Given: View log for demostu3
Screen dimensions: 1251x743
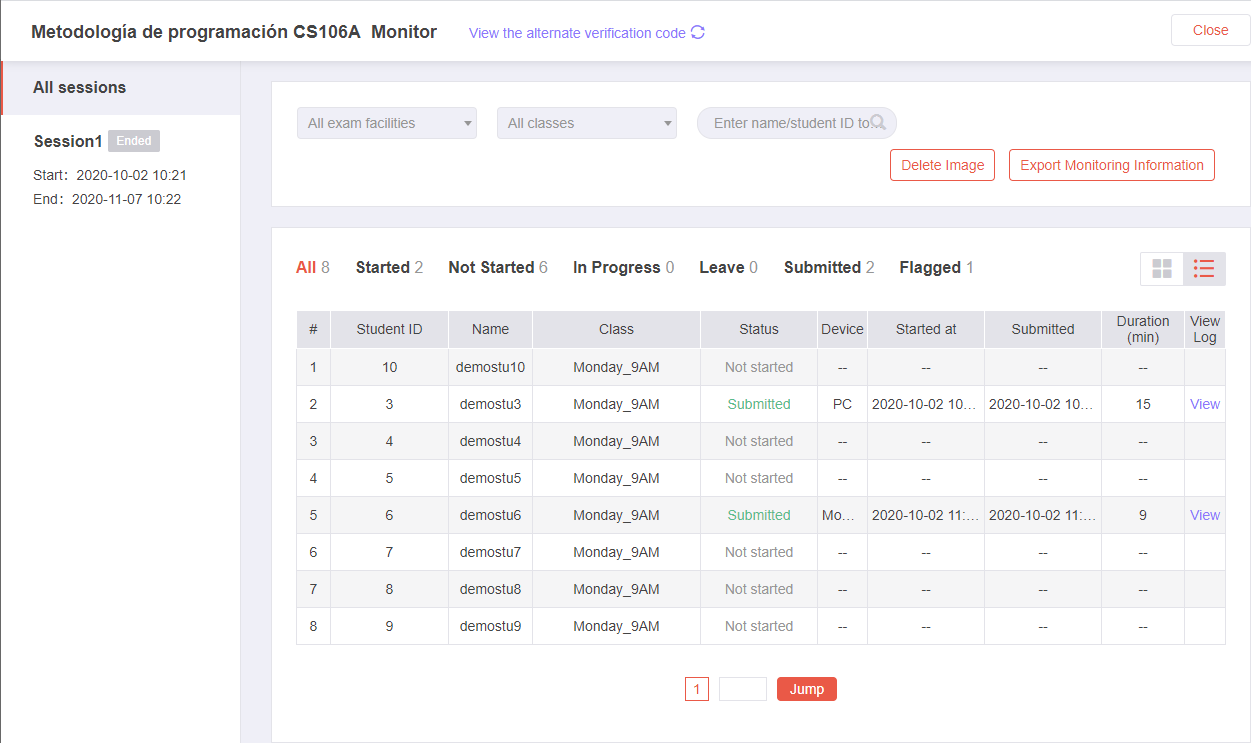Looking at the screenshot, I should pos(1204,404).
